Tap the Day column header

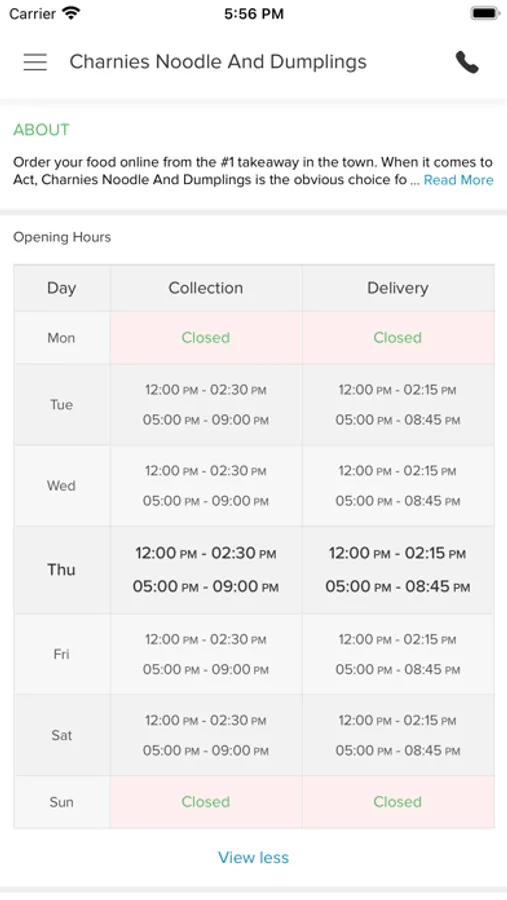[61, 288]
